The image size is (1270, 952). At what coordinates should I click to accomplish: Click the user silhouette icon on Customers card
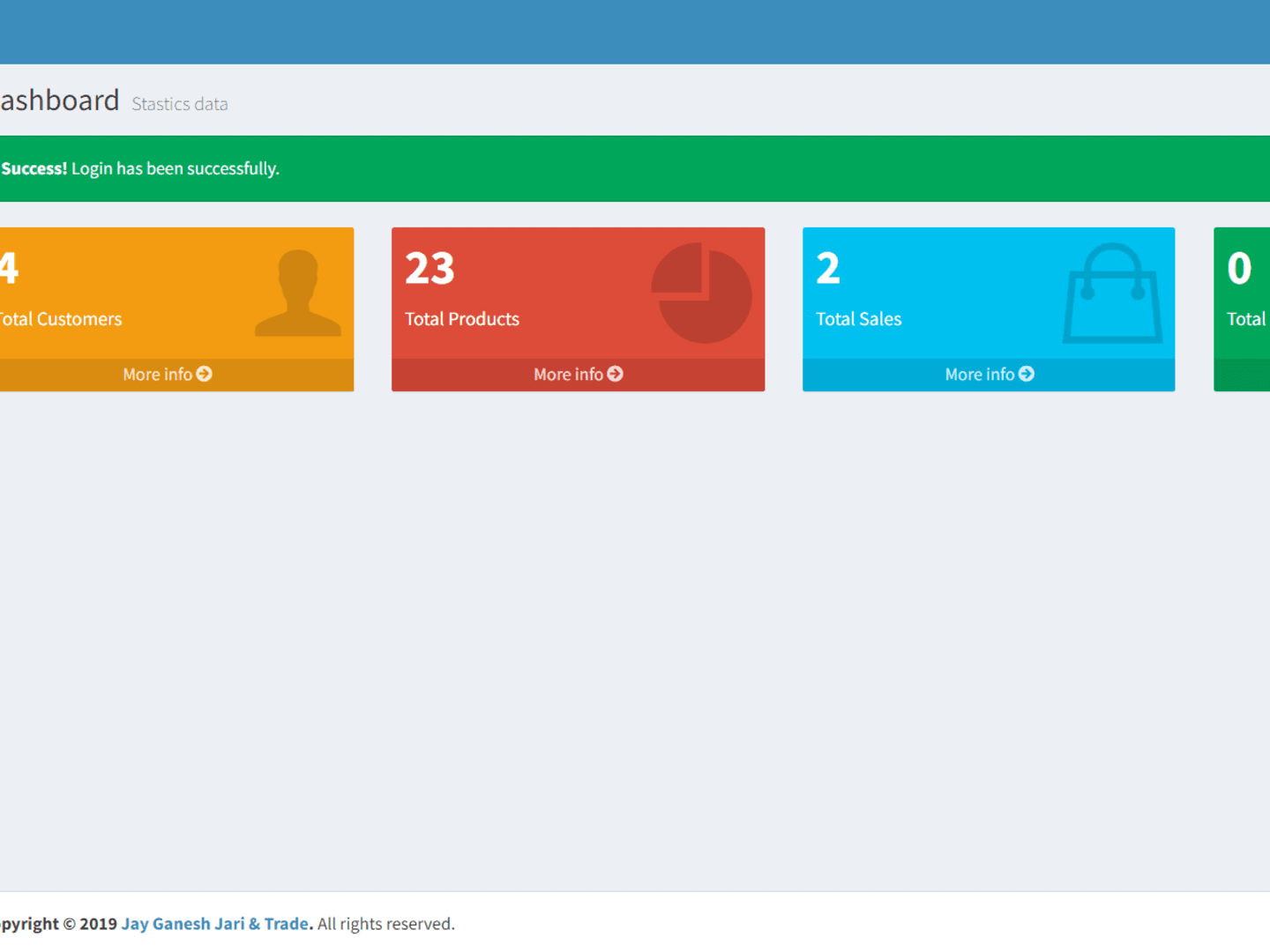click(x=298, y=293)
